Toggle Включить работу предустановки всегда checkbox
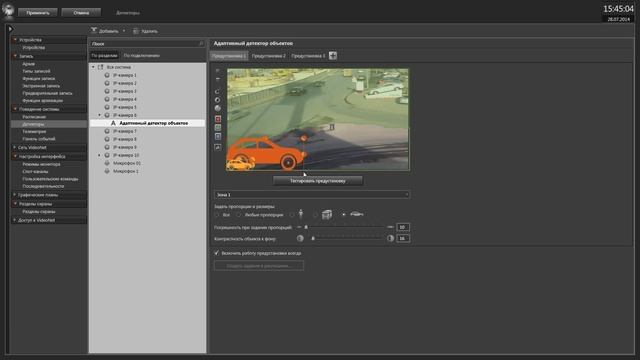This screenshot has height=360, width=640. click(x=217, y=253)
